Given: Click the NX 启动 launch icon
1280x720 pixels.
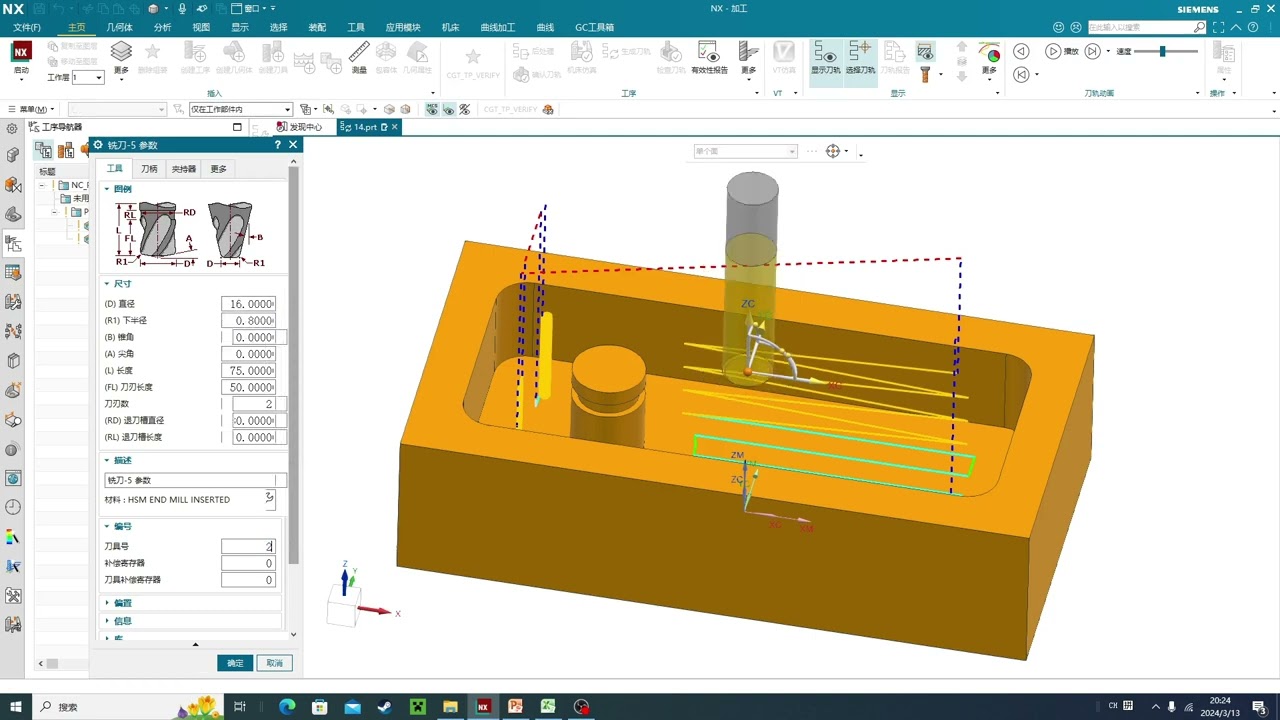Looking at the screenshot, I should coord(21,57).
